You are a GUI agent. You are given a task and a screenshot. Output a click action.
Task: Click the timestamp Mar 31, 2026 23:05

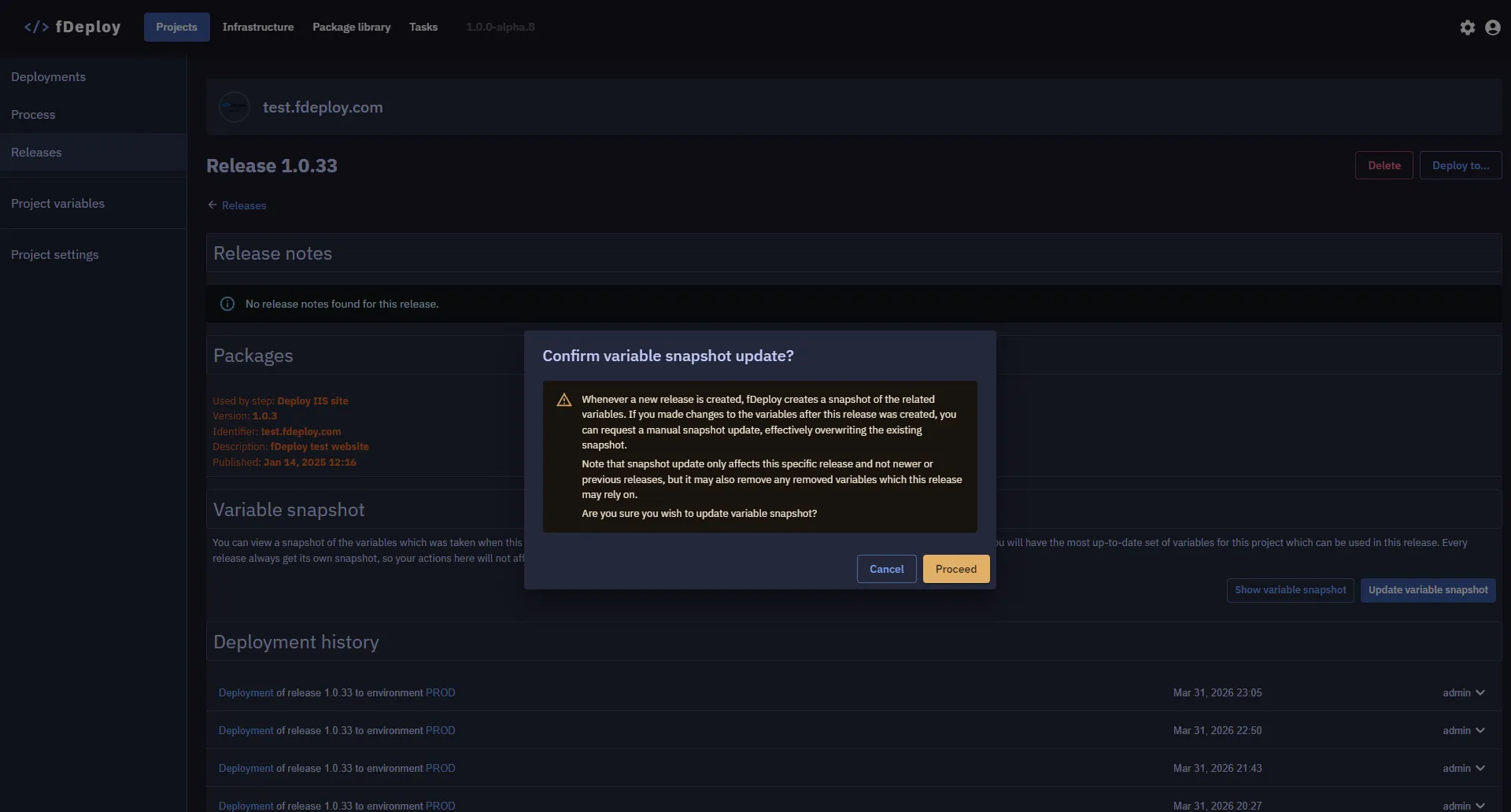pos(1217,693)
